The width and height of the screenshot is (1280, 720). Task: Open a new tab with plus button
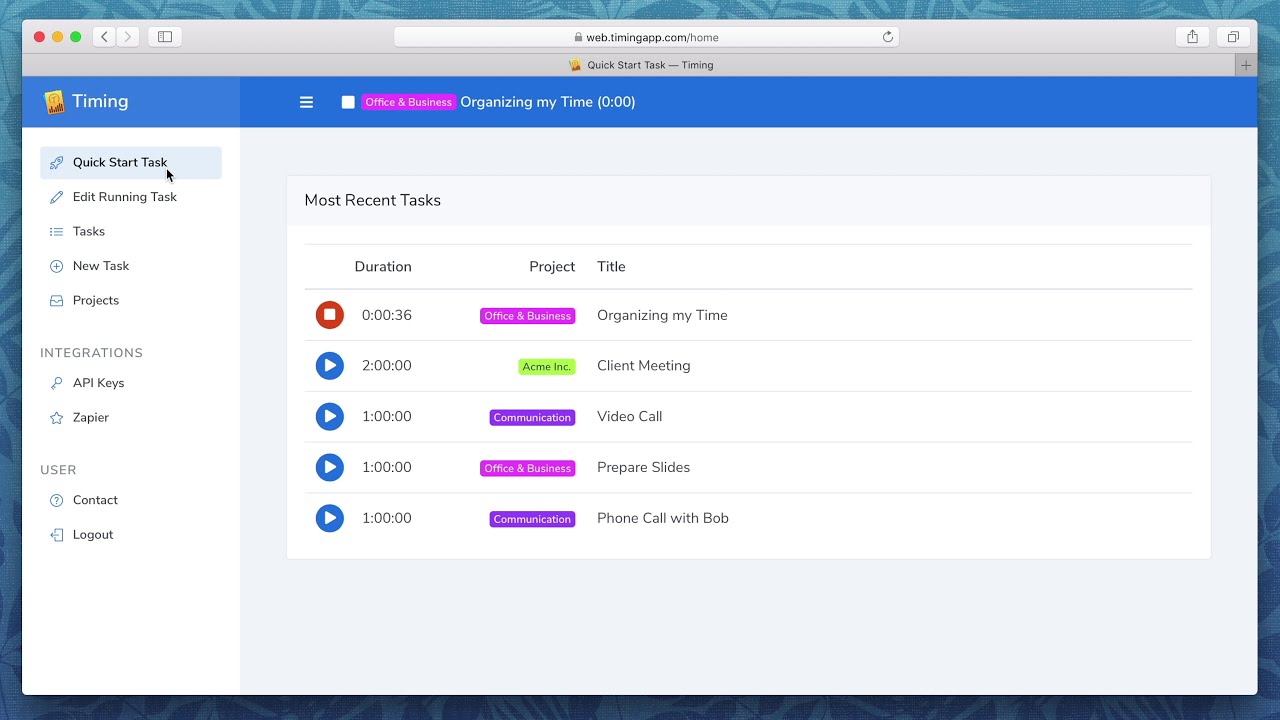(x=1246, y=65)
